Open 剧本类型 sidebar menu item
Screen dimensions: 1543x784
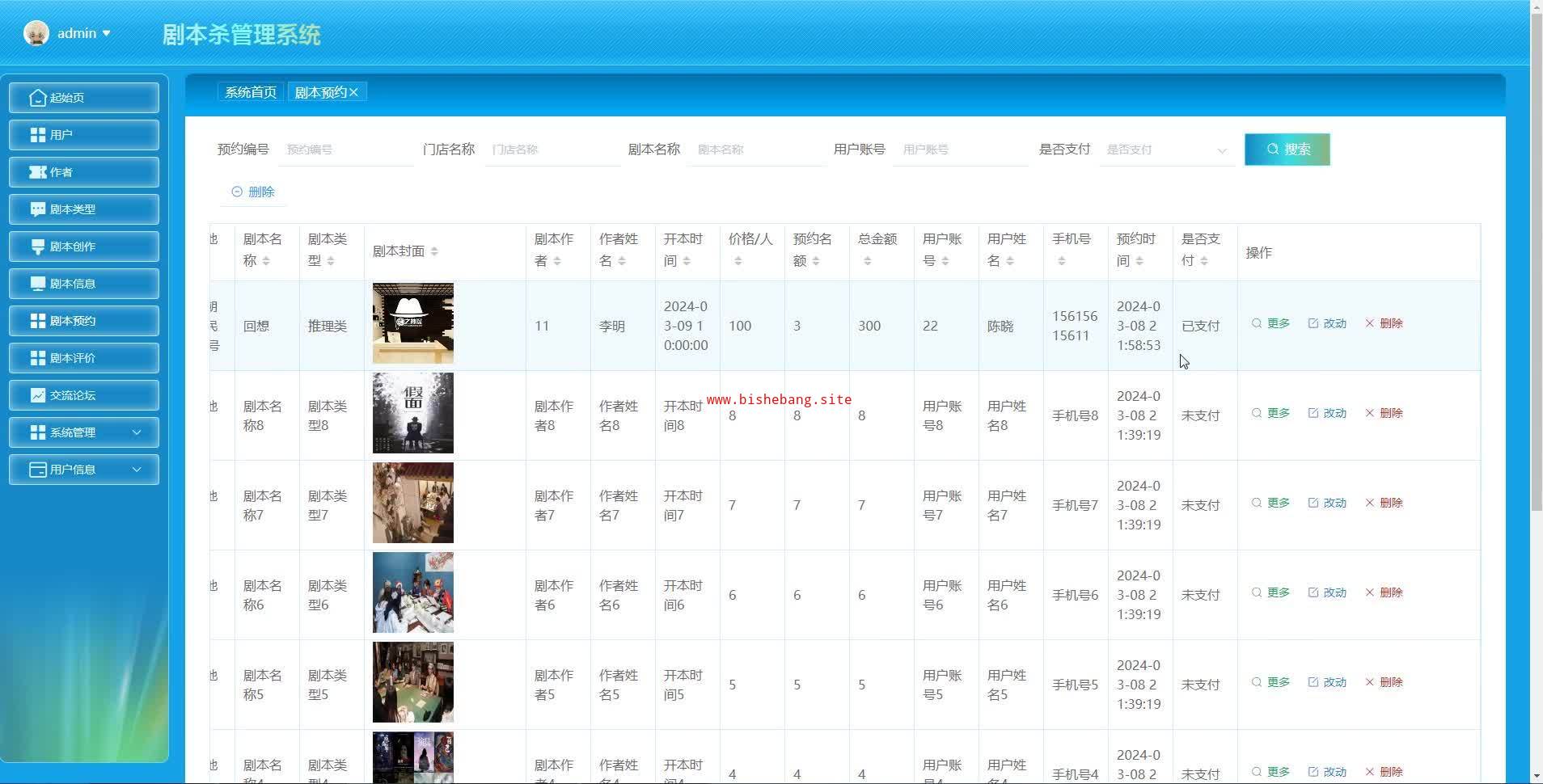coord(84,209)
